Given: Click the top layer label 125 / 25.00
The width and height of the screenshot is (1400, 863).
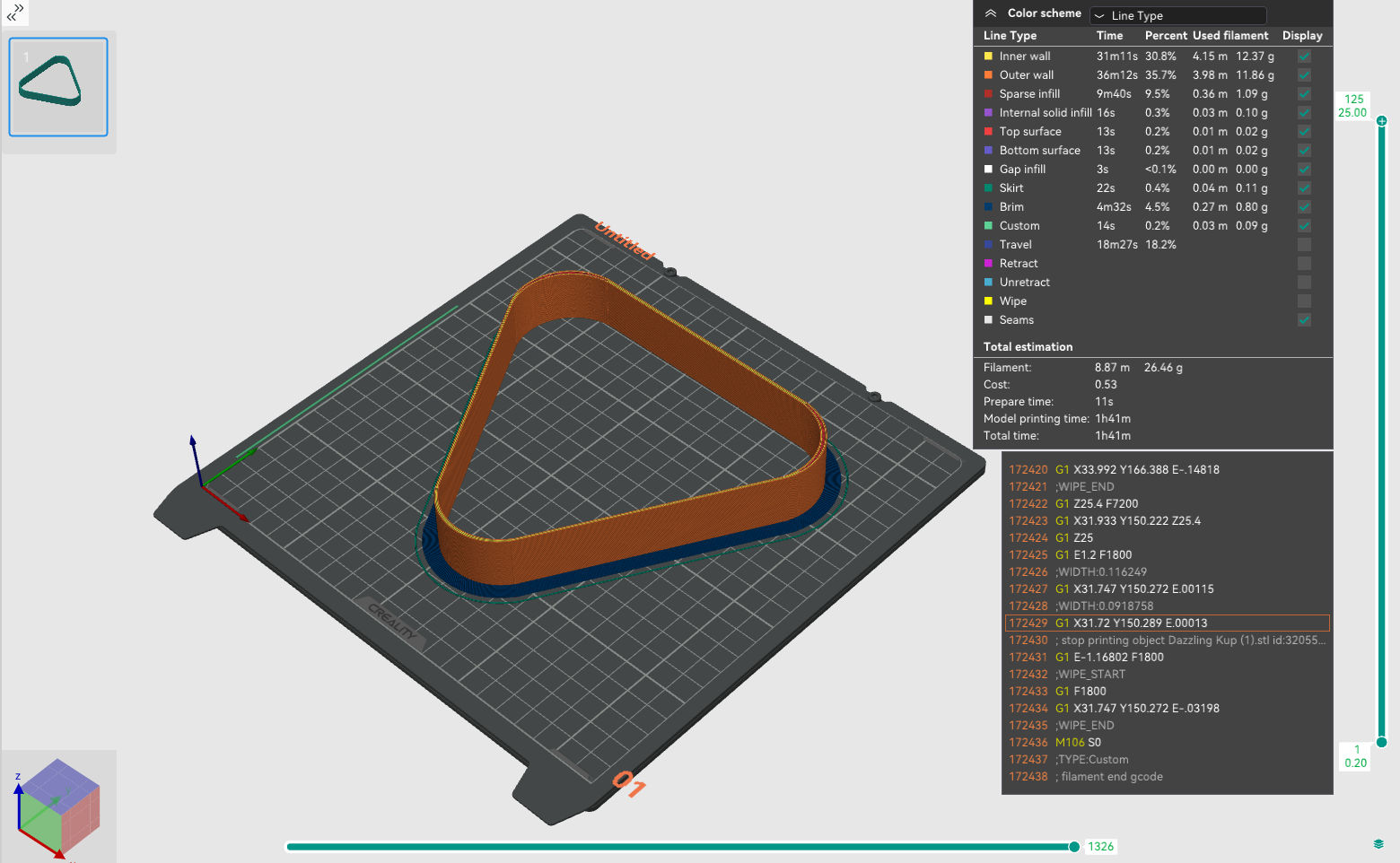Looking at the screenshot, I should point(1352,106).
